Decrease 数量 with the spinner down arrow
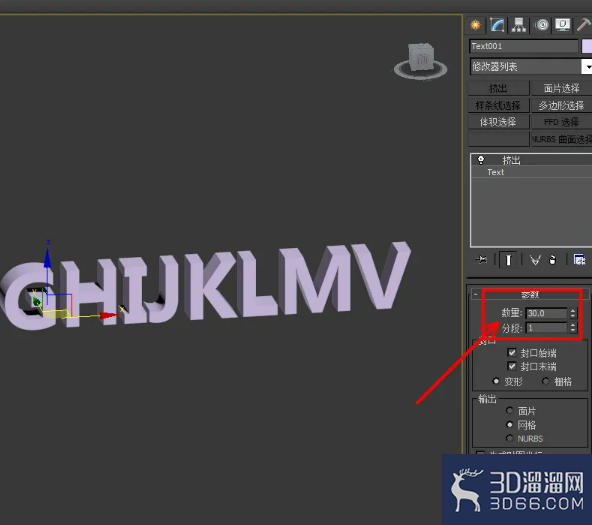The image size is (592, 525). click(573, 316)
